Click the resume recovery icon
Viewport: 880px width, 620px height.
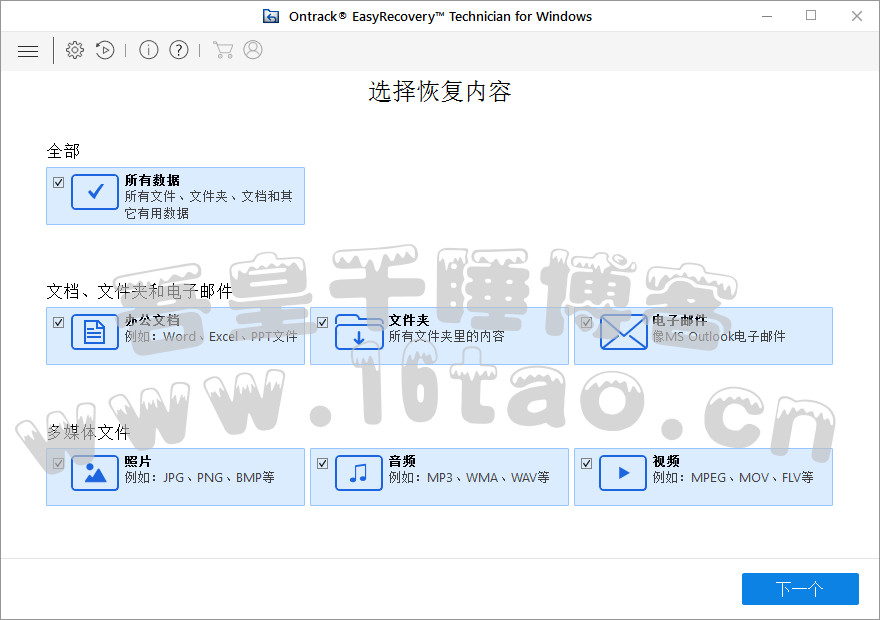click(105, 50)
